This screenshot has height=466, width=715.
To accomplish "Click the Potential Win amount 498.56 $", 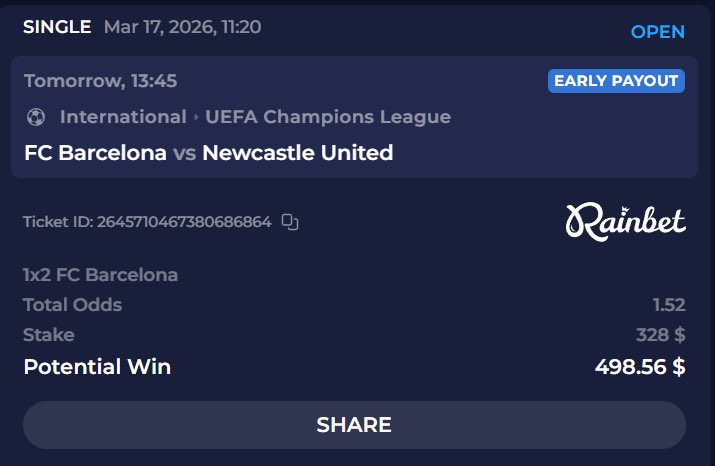I will coord(640,367).
